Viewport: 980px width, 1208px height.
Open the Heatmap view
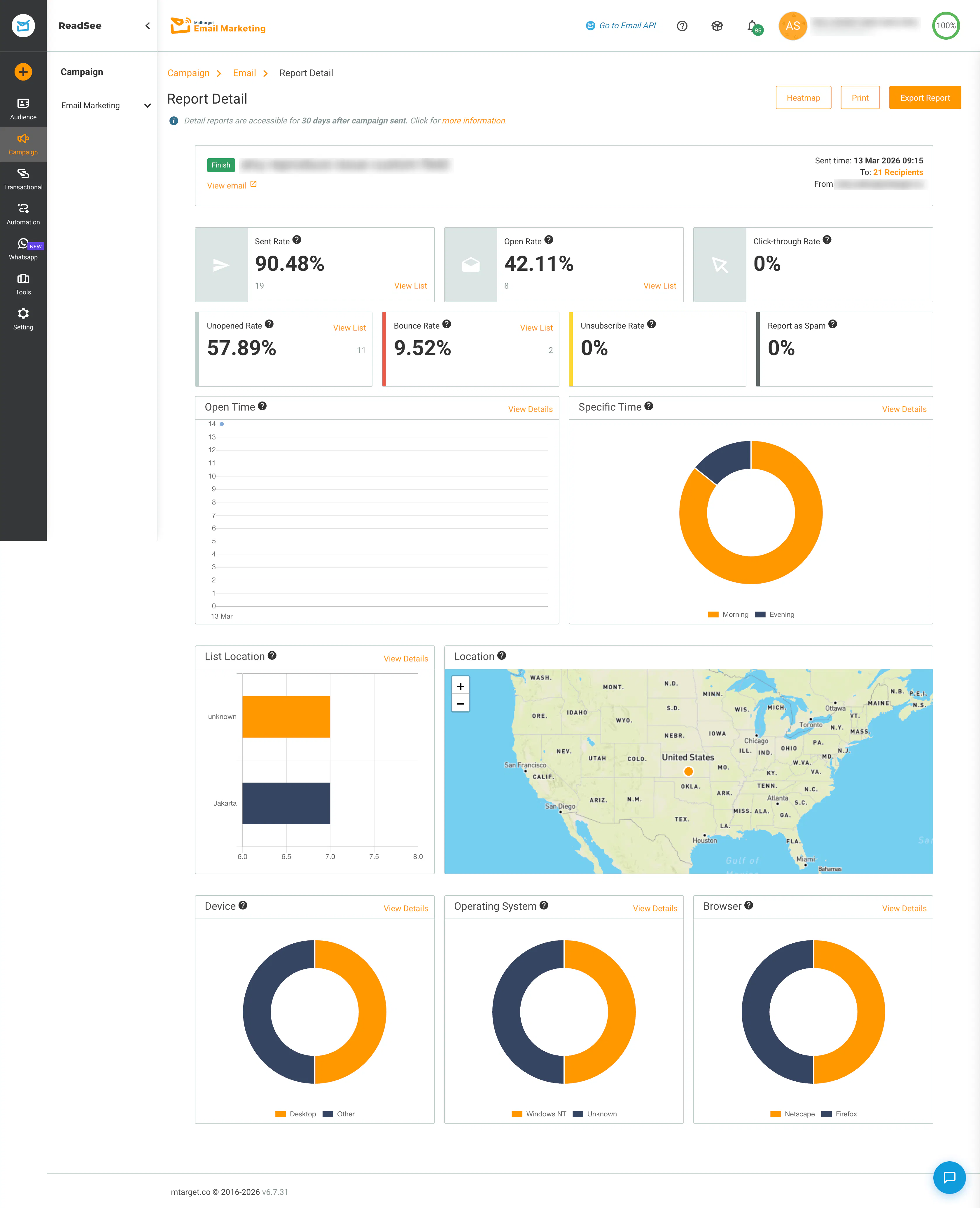click(x=803, y=98)
